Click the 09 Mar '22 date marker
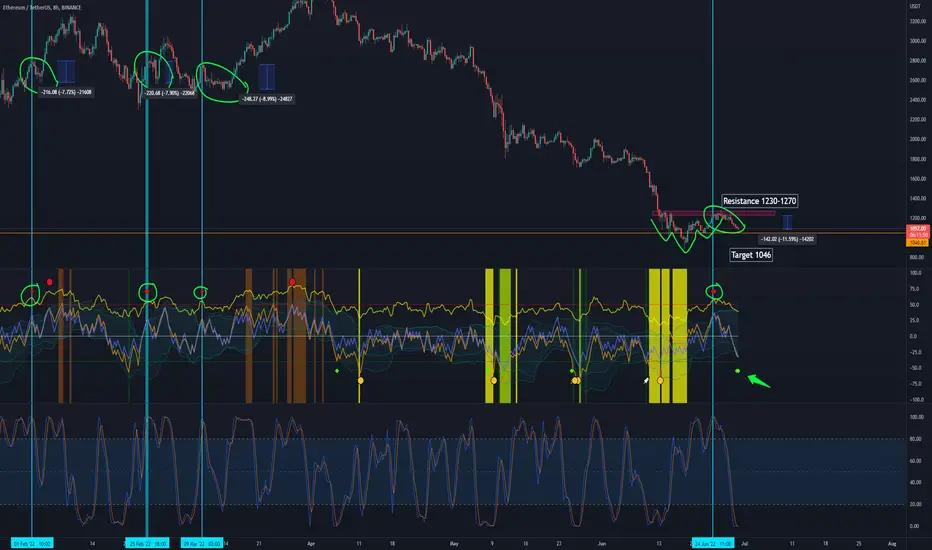Image resolution: width=932 pixels, height=550 pixels. 201,543
